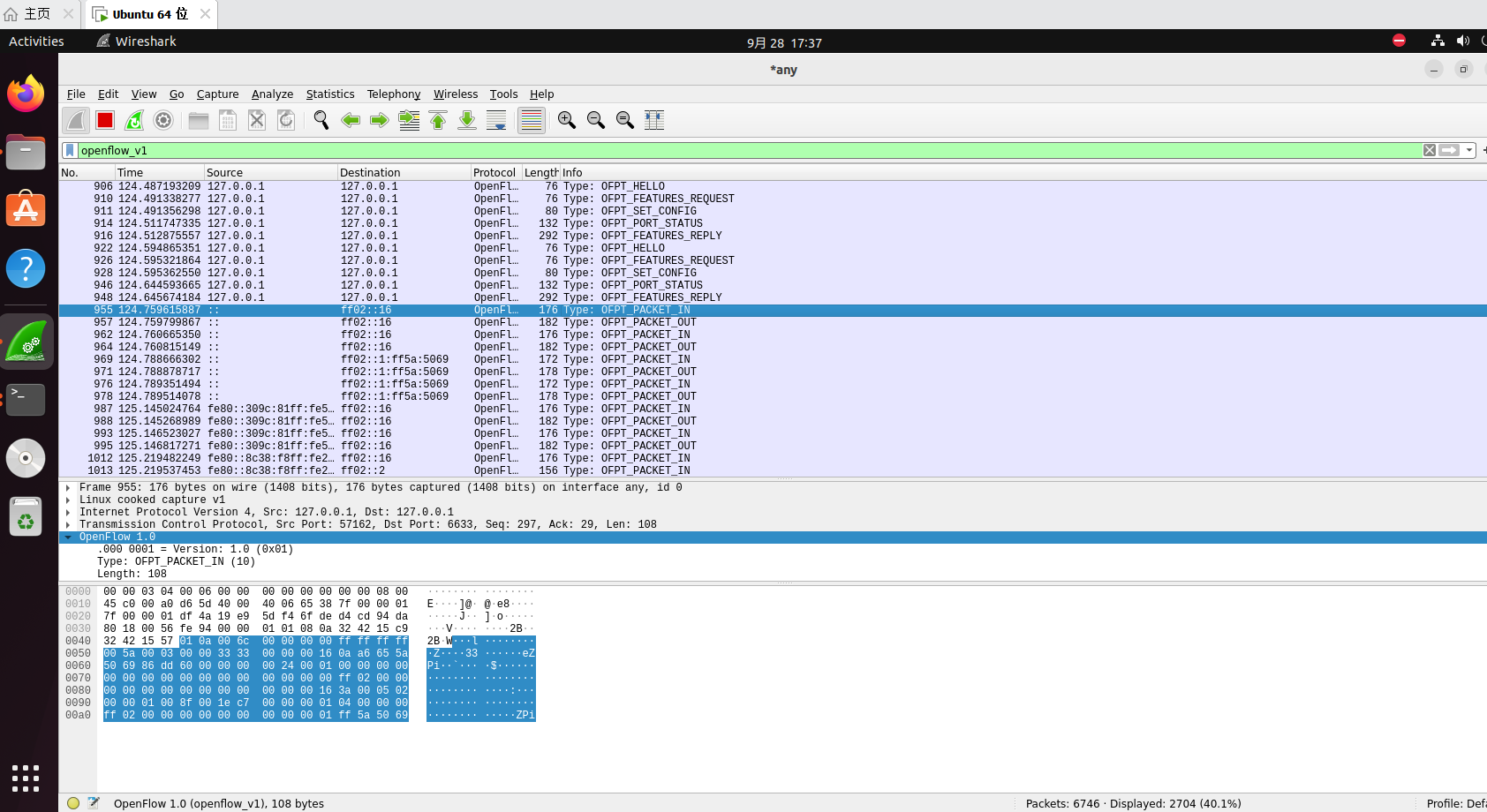Start capturing packets with the shark fin icon
This screenshot has height=812, width=1487.
tap(76, 120)
